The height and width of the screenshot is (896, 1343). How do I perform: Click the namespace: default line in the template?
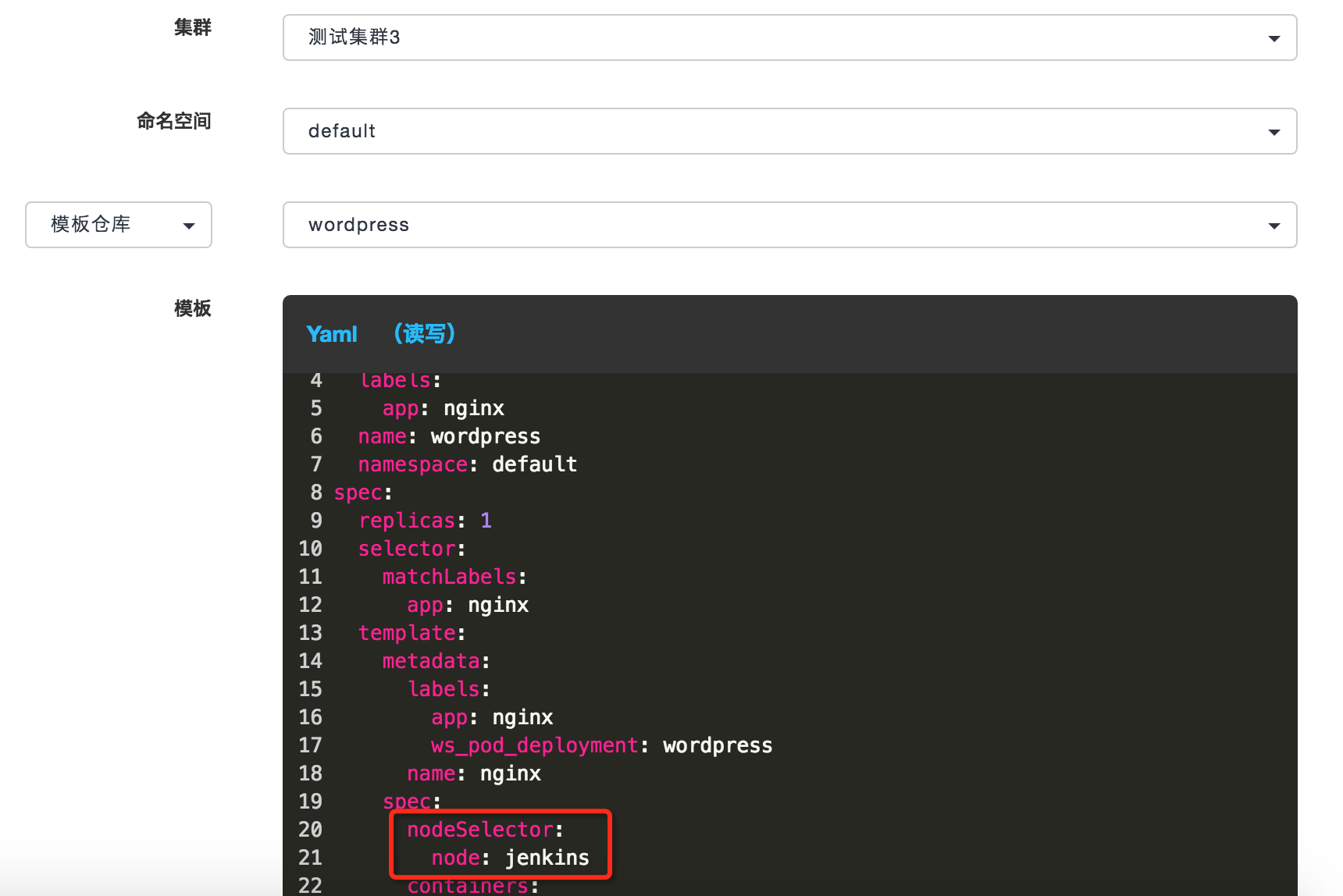[x=467, y=464]
